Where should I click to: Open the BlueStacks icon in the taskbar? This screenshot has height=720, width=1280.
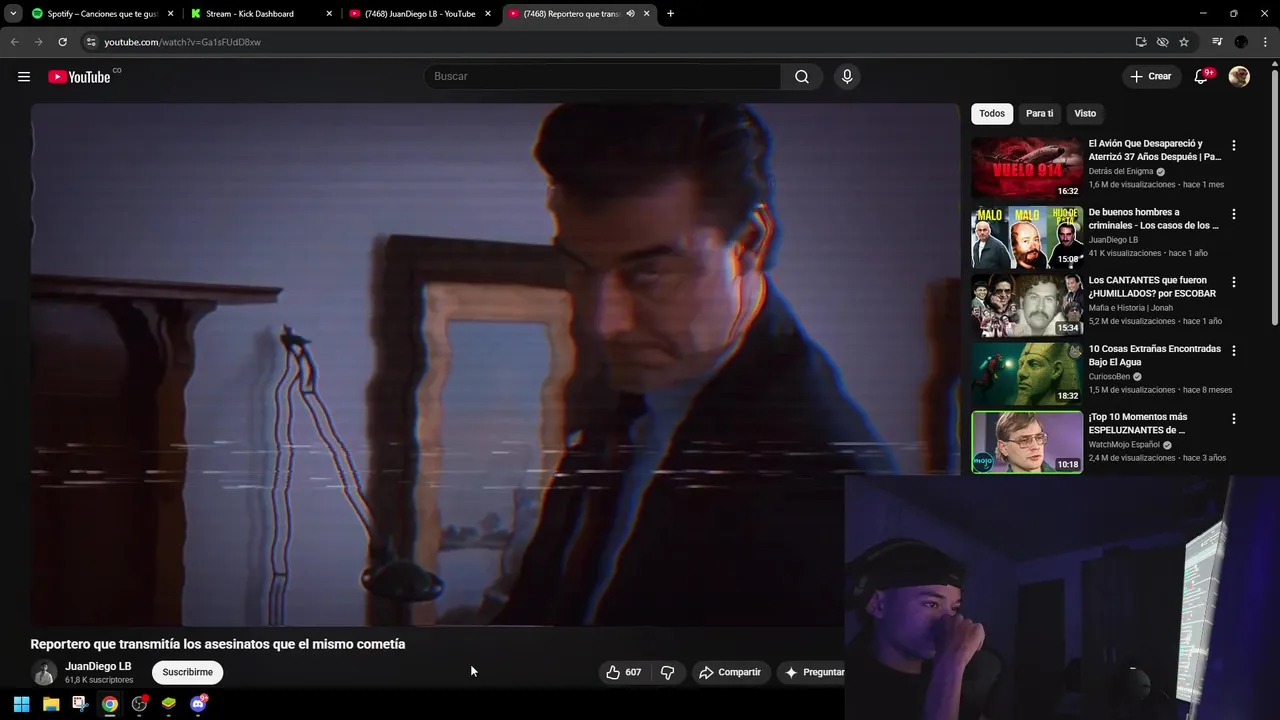[169, 704]
